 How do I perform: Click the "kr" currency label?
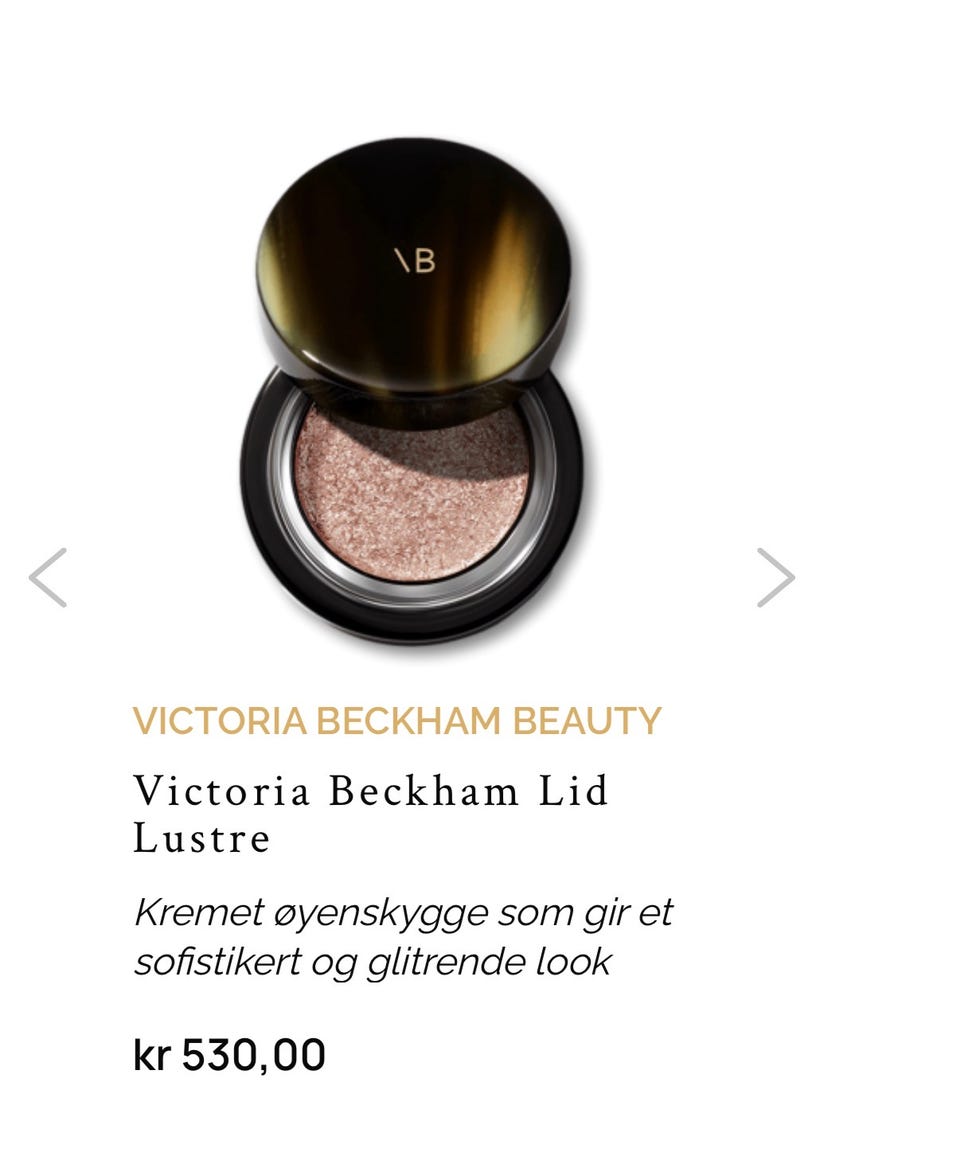[x=152, y=1055]
